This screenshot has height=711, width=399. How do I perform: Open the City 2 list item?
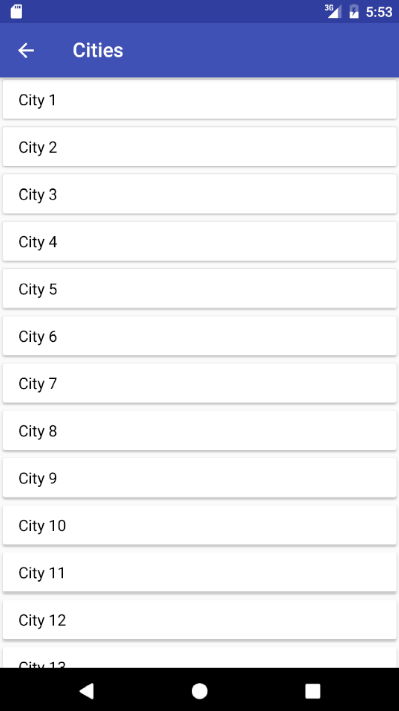200,147
